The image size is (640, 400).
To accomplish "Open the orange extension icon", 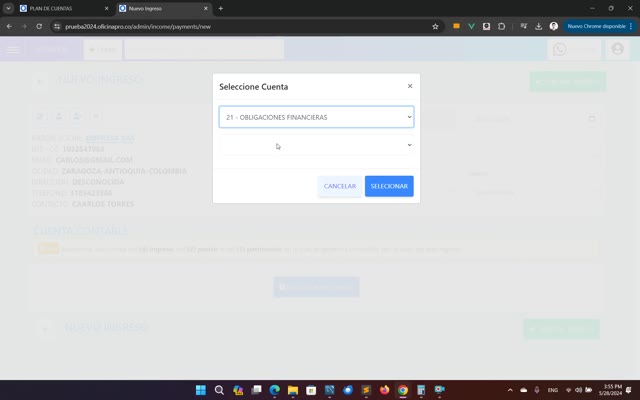I will click(x=456, y=26).
